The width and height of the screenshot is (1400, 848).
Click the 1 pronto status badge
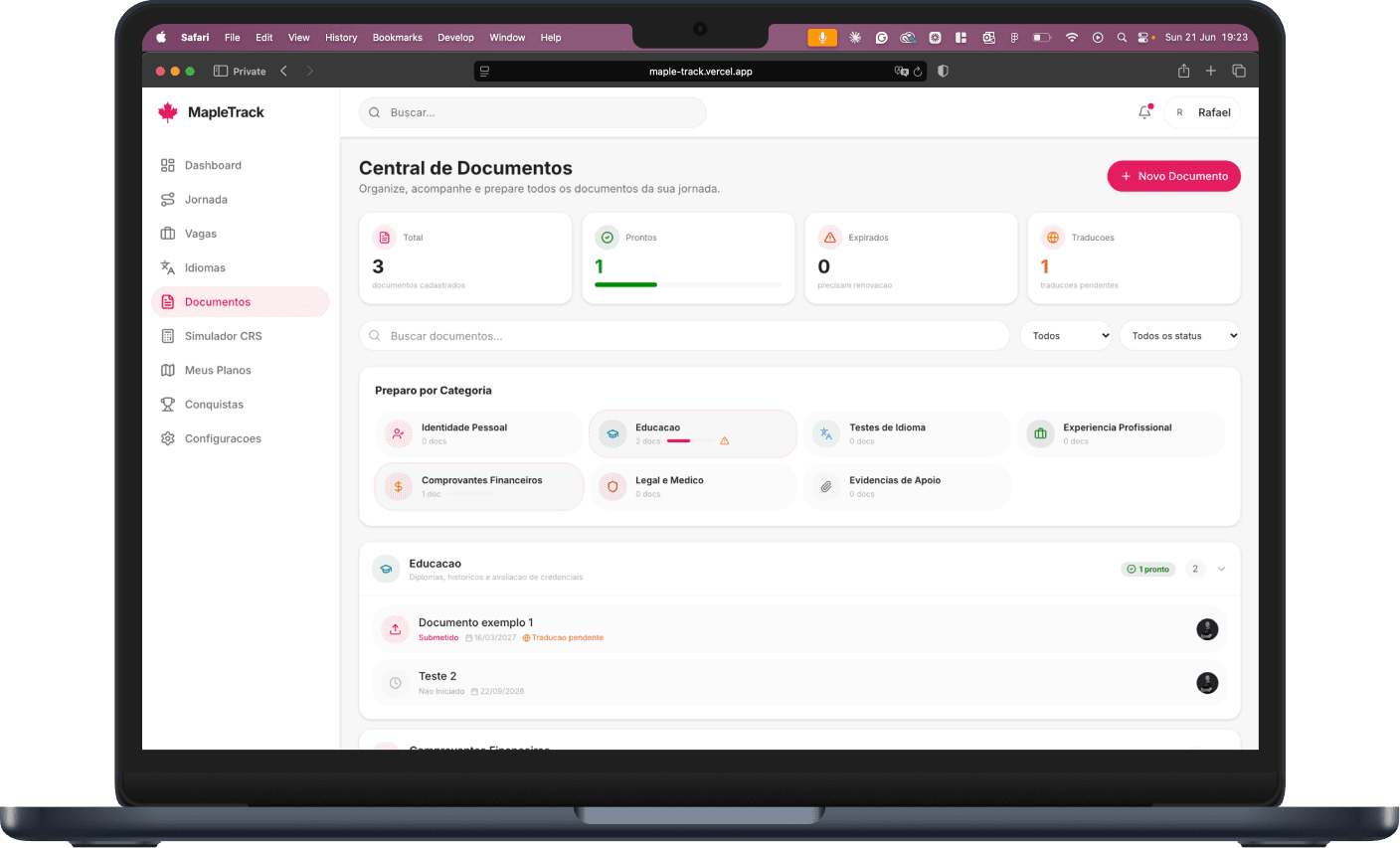tap(1148, 570)
